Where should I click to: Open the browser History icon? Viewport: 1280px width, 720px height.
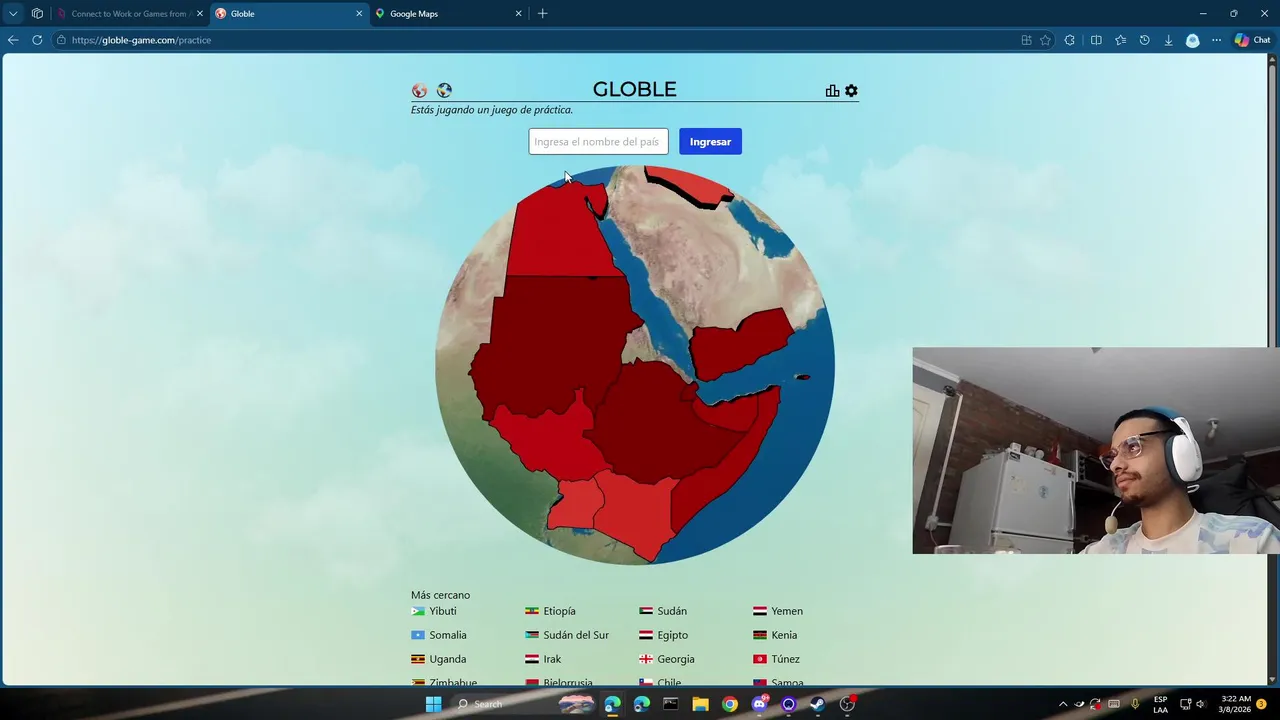coord(1144,40)
